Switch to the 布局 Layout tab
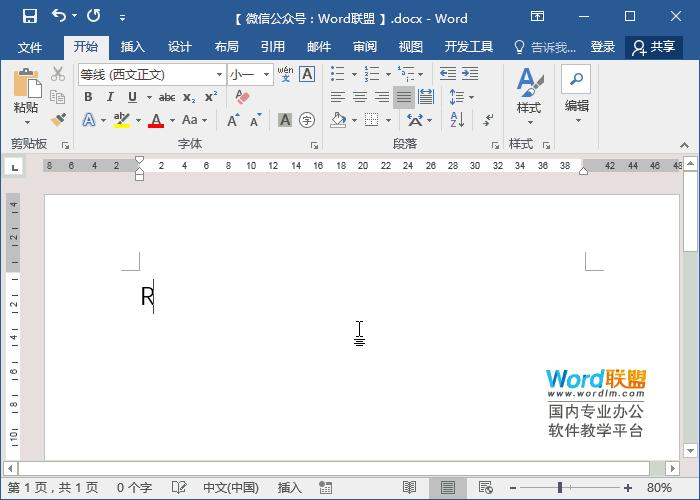The image size is (700, 500). point(226,47)
